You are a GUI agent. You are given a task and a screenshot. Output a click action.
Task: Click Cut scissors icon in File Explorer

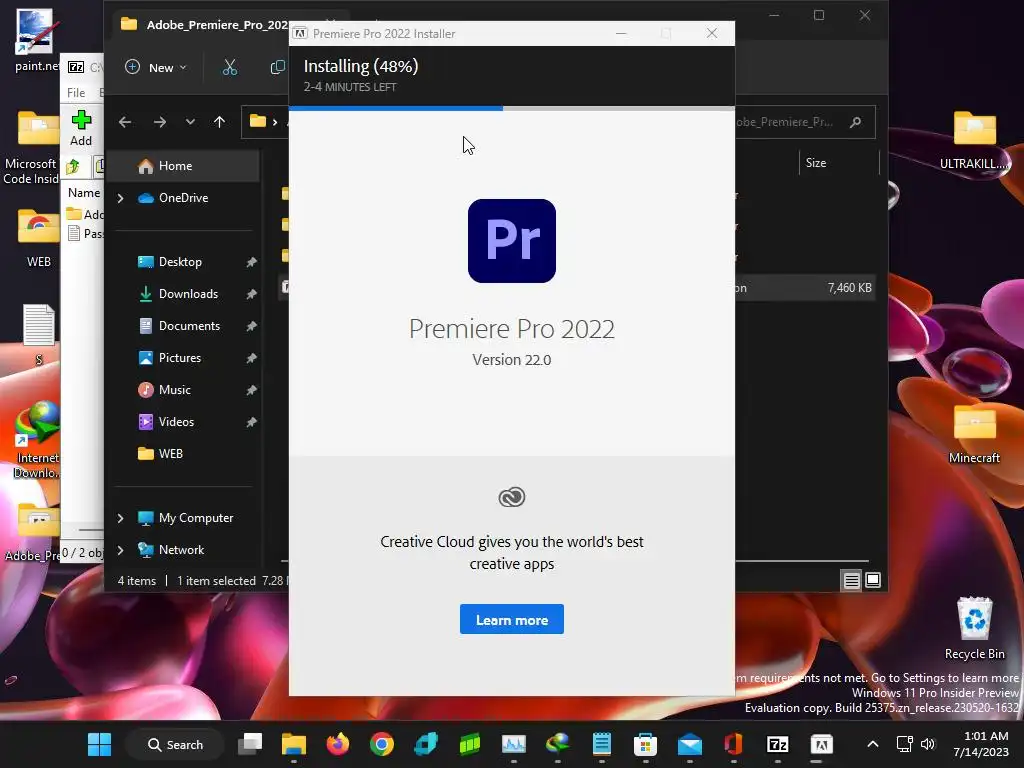230,67
